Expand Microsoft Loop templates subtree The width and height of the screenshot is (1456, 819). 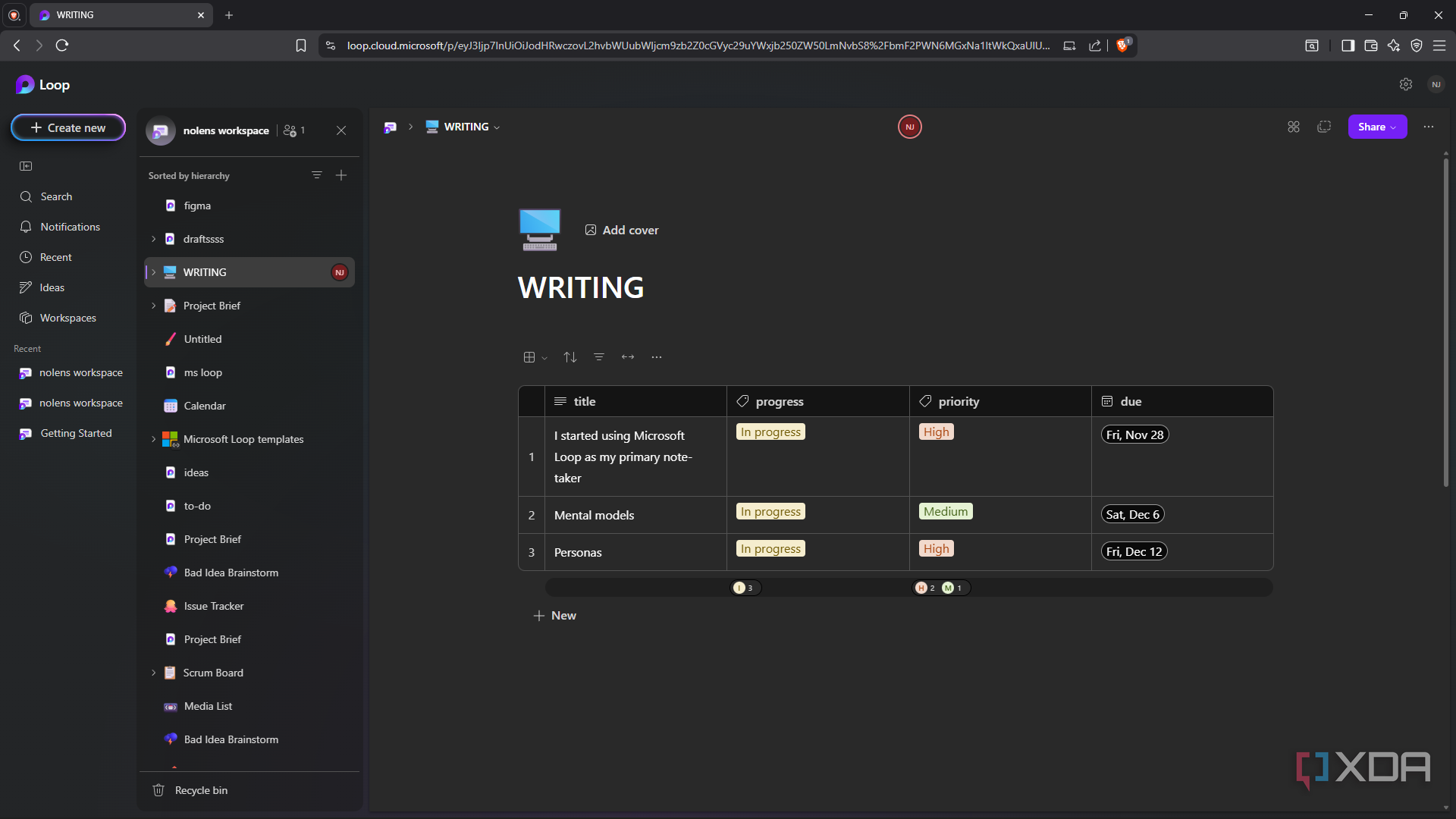(x=153, y=439)
